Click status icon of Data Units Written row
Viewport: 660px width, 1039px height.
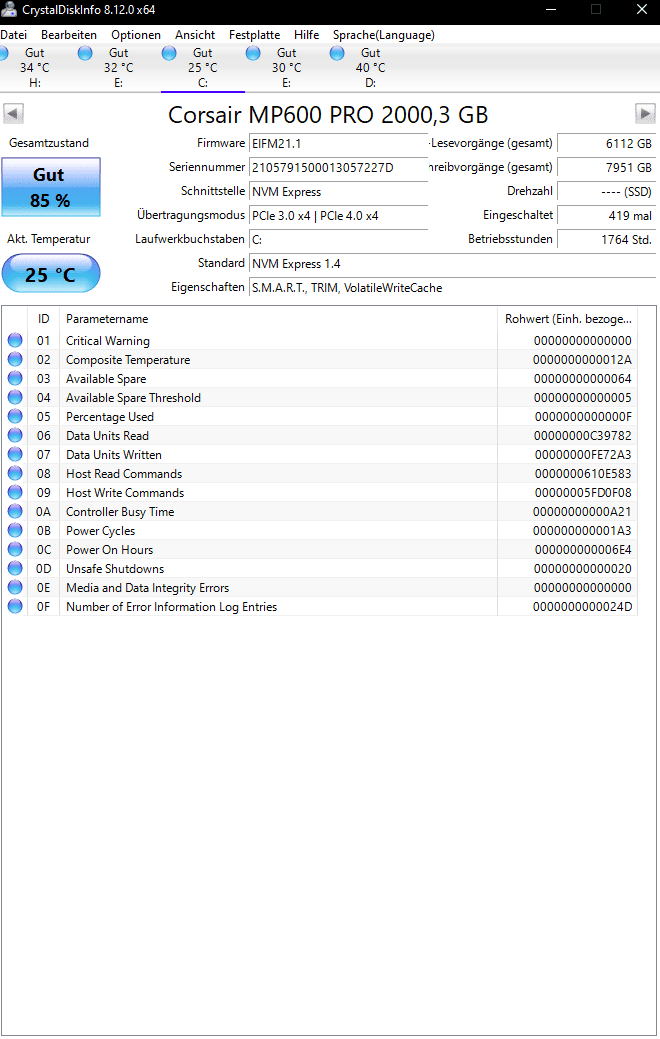15,455
